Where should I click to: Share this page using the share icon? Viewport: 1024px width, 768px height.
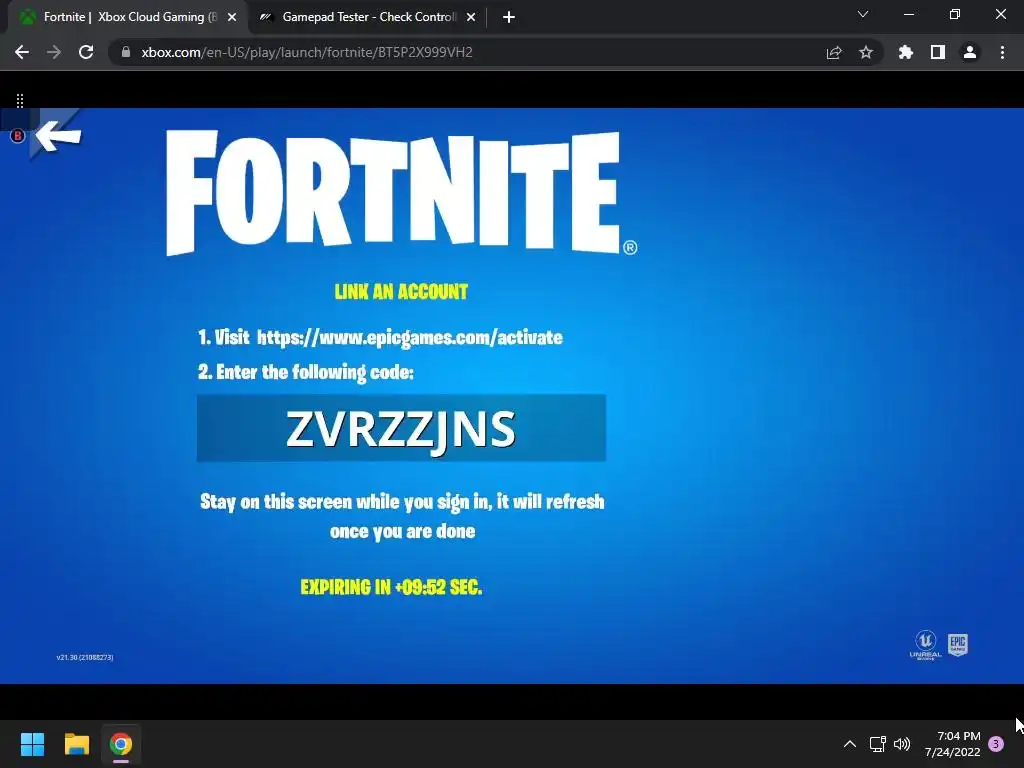pyautogui.click(x=834, y=52)
